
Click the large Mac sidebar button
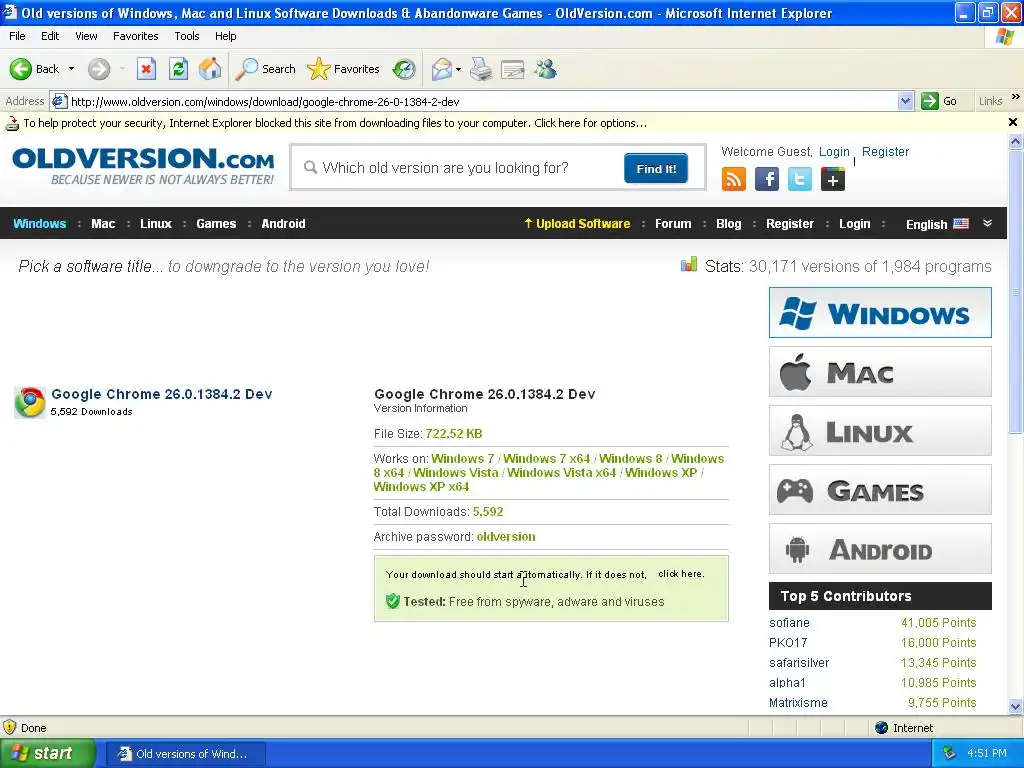pos(880,372)
